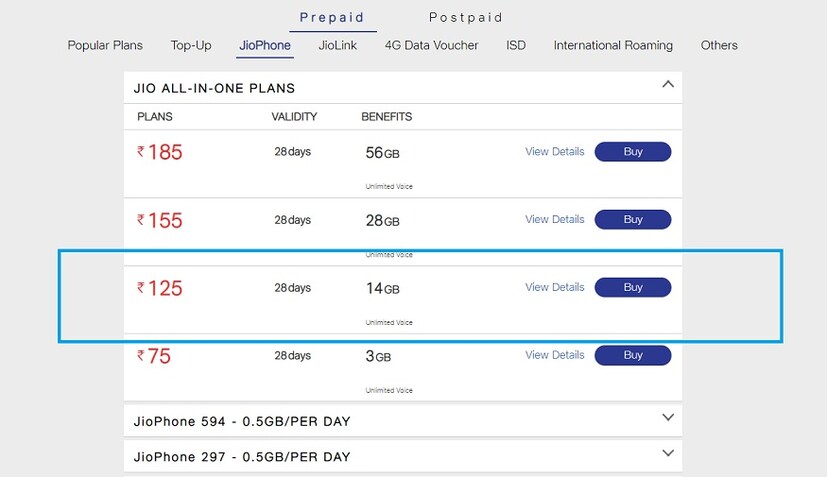Viewport: 827px width, 477px height.
Task: Buy the ₹185 plan
Action: (x=633, y=152)
